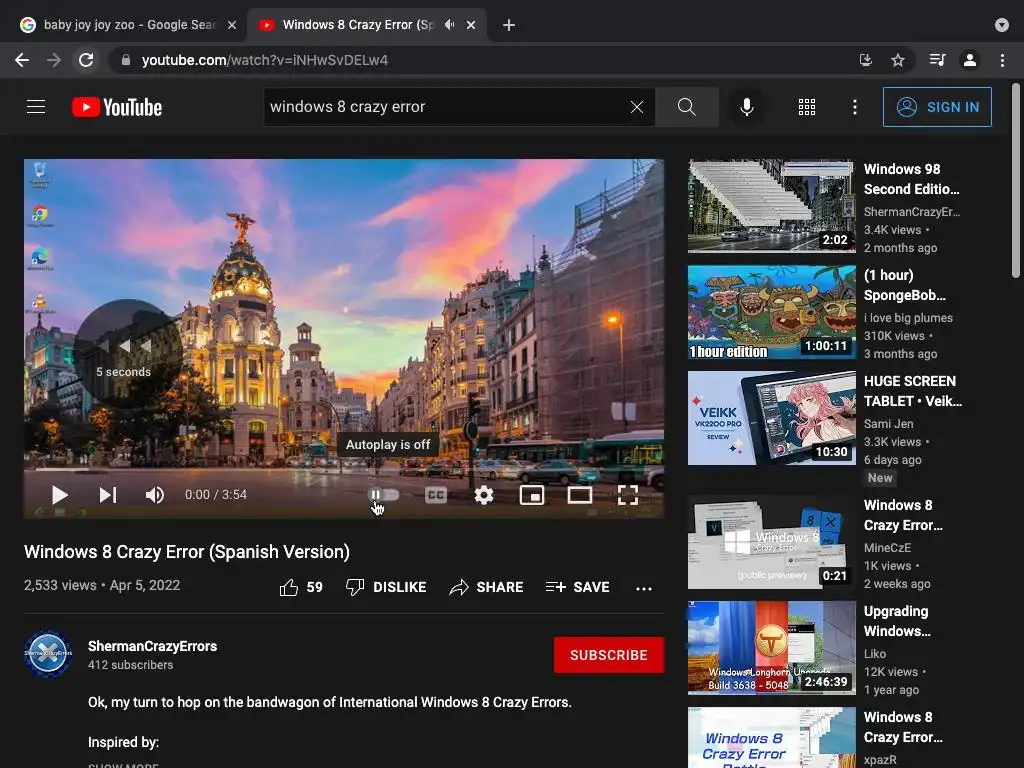Screen dimensions: 1024x768
Task: Share this video
Action: (487, 587)
